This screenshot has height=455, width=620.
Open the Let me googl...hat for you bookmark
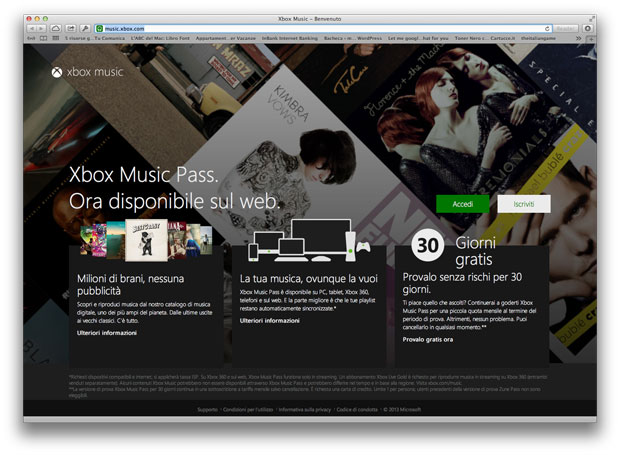point(418,38)
